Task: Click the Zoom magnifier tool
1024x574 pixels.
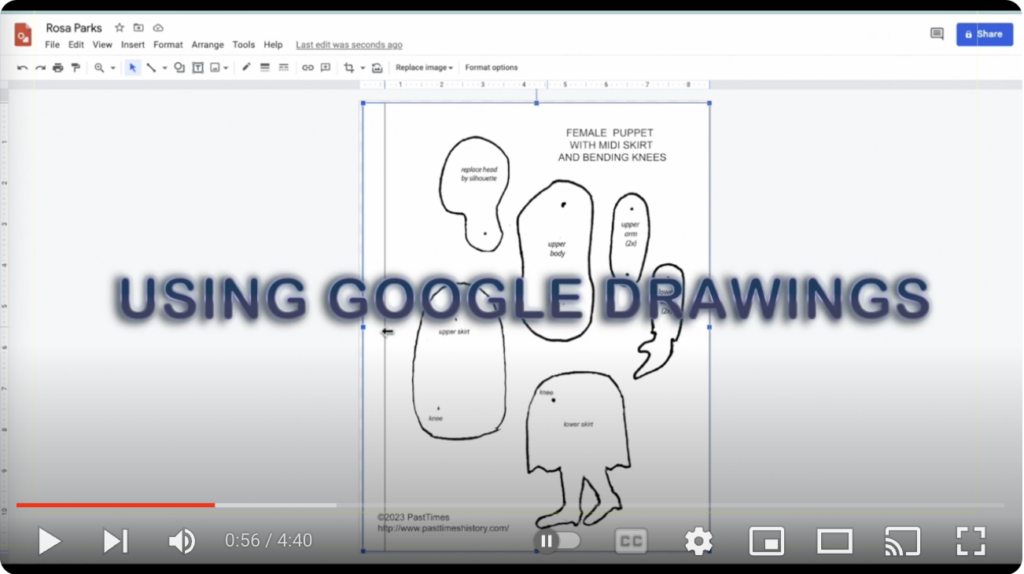Action: (99, 68)
